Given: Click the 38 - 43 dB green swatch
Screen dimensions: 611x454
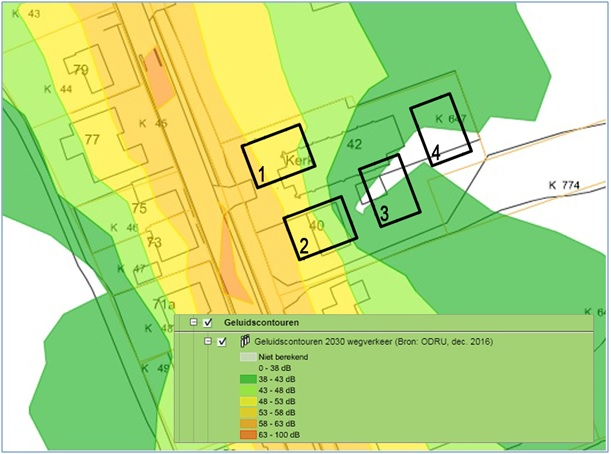Looking at the screenshot, I should pos(246,379).
